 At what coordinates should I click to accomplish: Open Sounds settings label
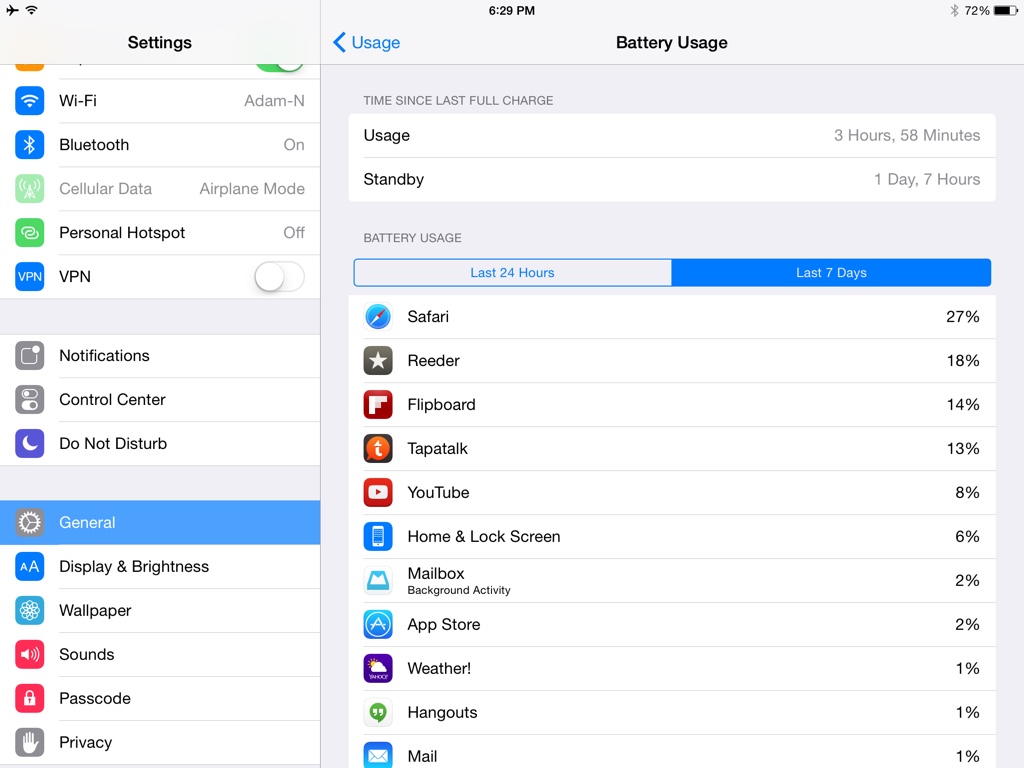coord(87,654)
